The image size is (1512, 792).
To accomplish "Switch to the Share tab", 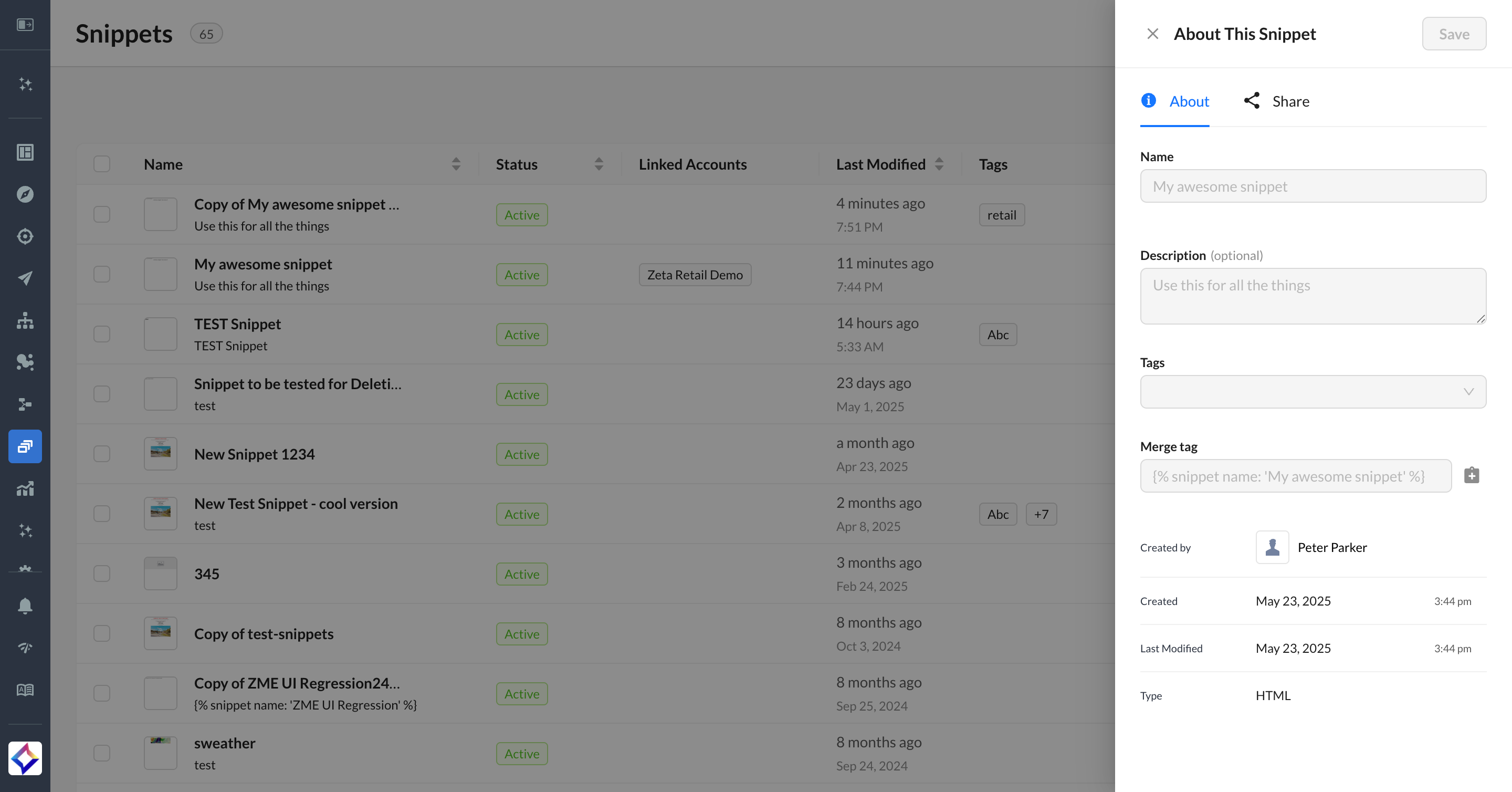I will pyautogui.click(x=1277, y=101).
